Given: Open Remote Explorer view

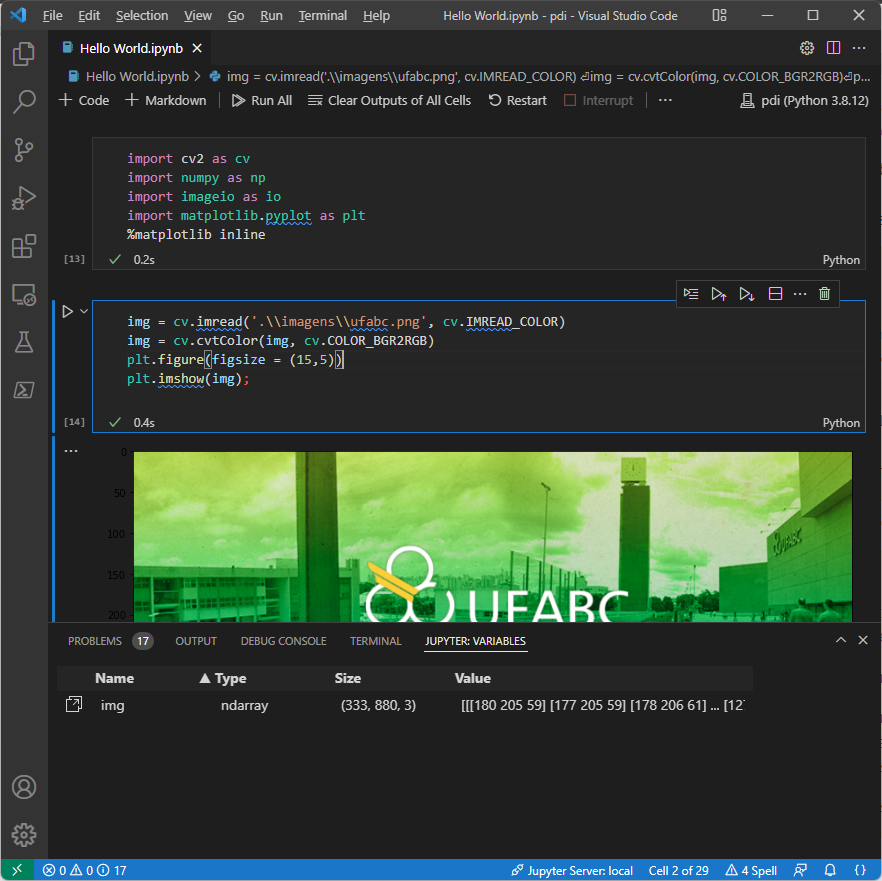Looking at the screenshot, I should pos(24,294).
